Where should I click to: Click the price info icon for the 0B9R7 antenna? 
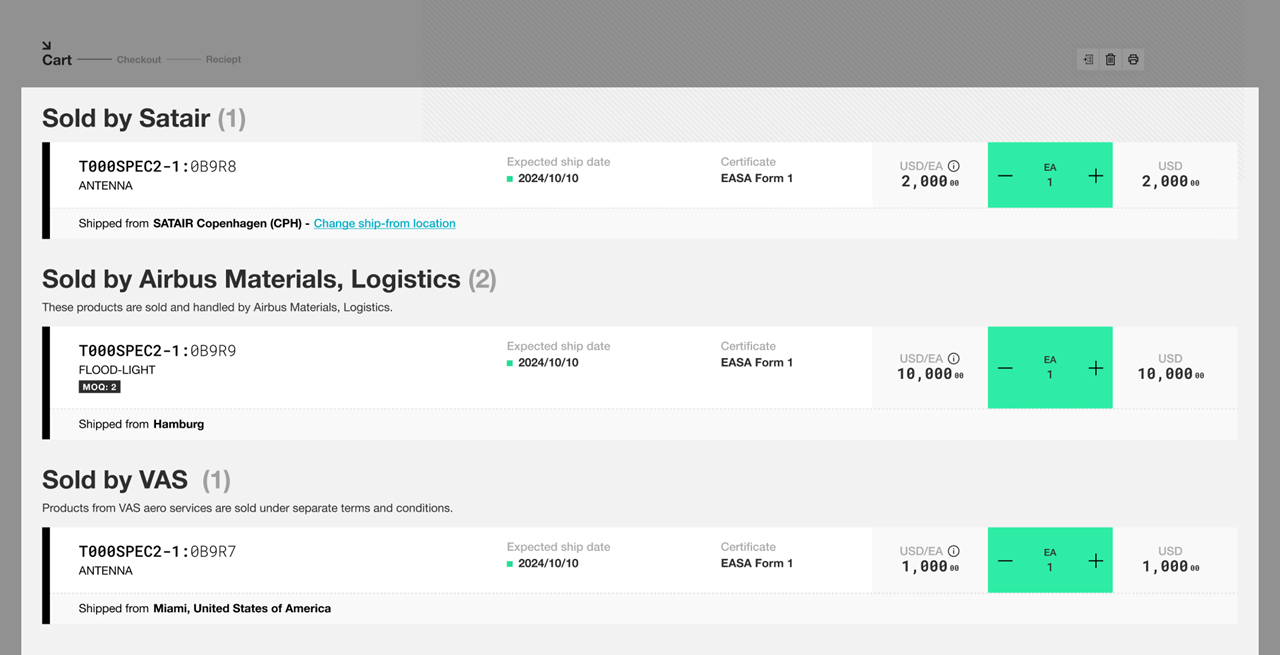coord(954,551)
